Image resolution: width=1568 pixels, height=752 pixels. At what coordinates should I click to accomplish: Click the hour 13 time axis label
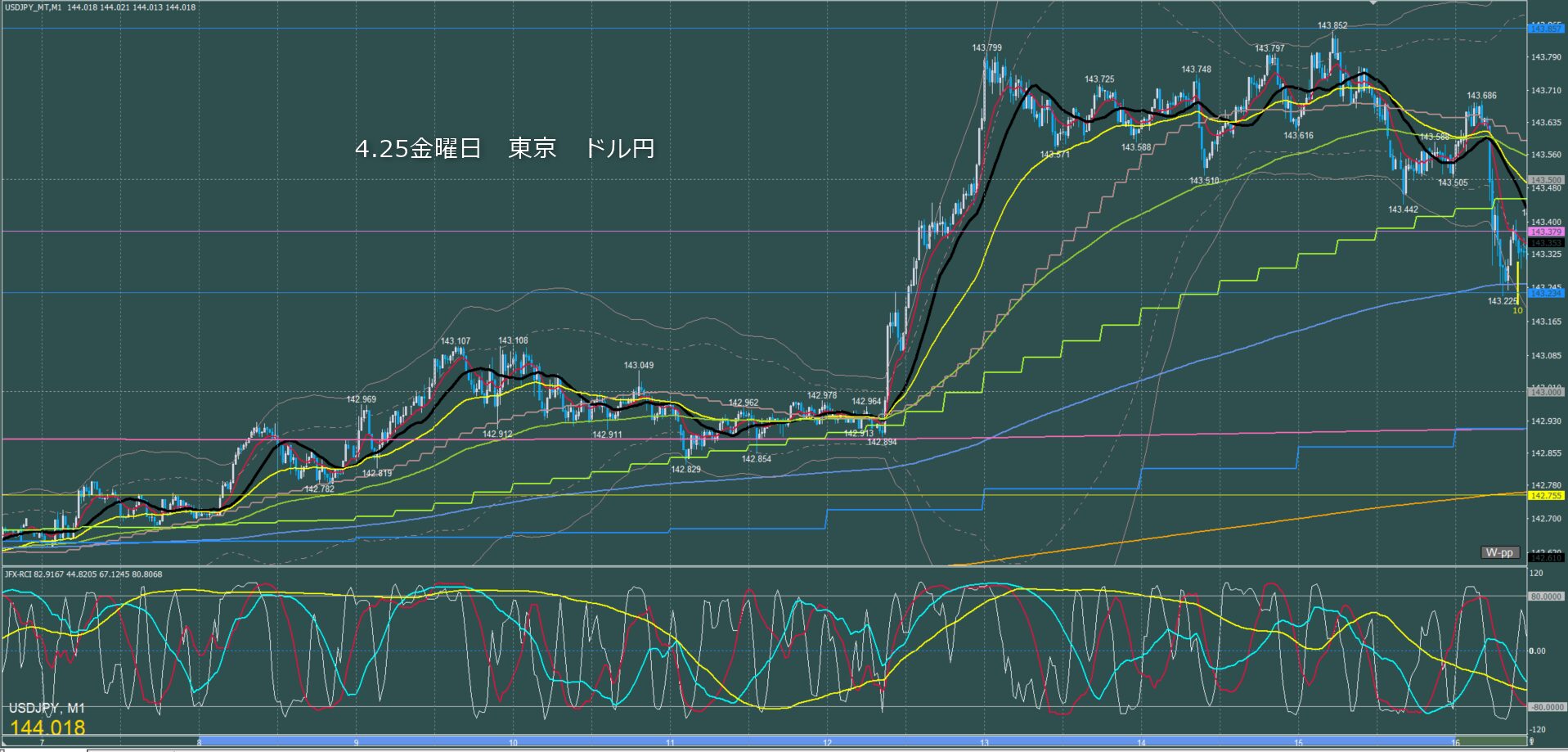click(984, 743)
